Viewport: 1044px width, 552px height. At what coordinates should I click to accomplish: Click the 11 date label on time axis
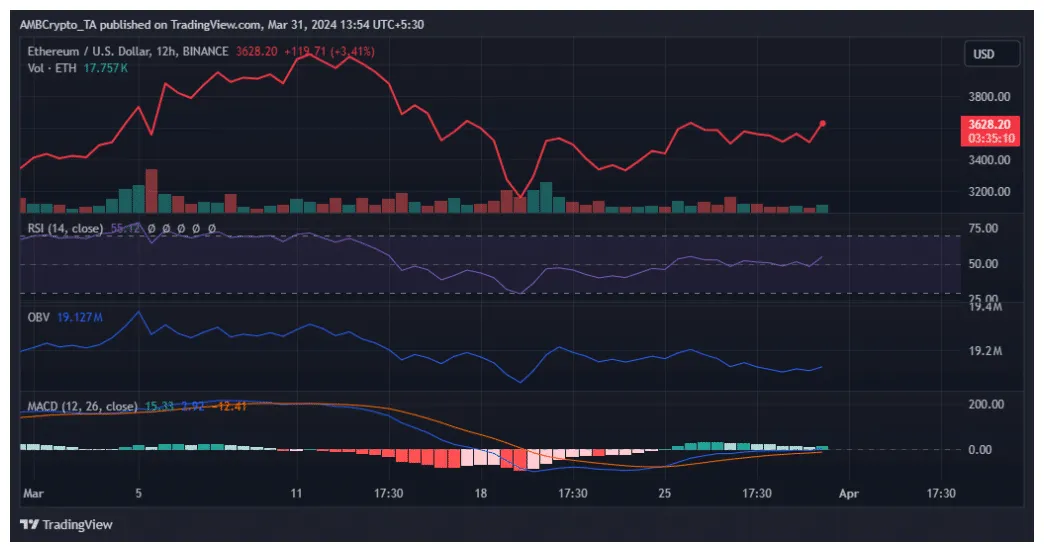point(296,493)
